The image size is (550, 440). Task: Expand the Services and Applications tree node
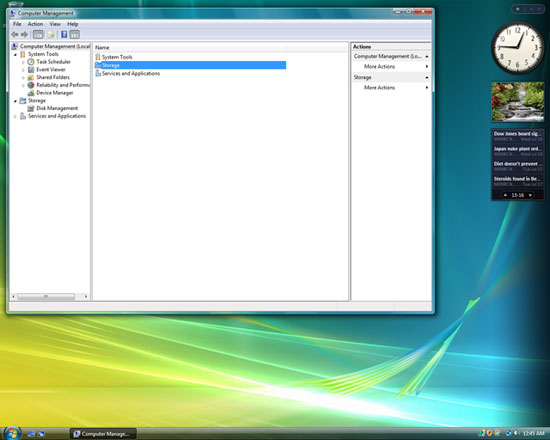click(15, 116)
